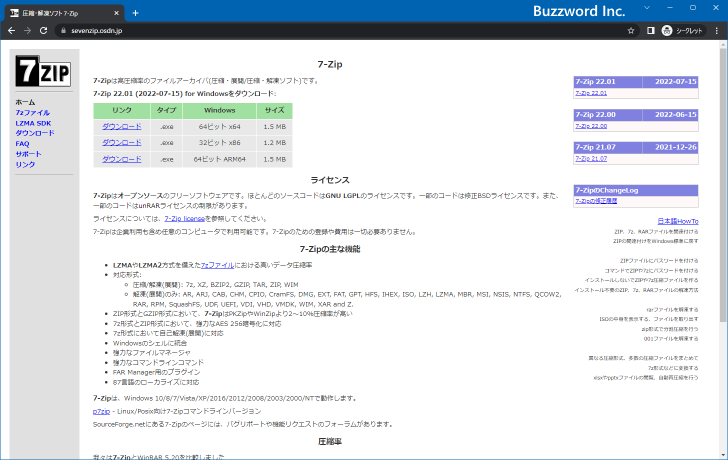Click the incognito profile icon
The height and width of the screenshot is (460, 728).
pos(667,31)
